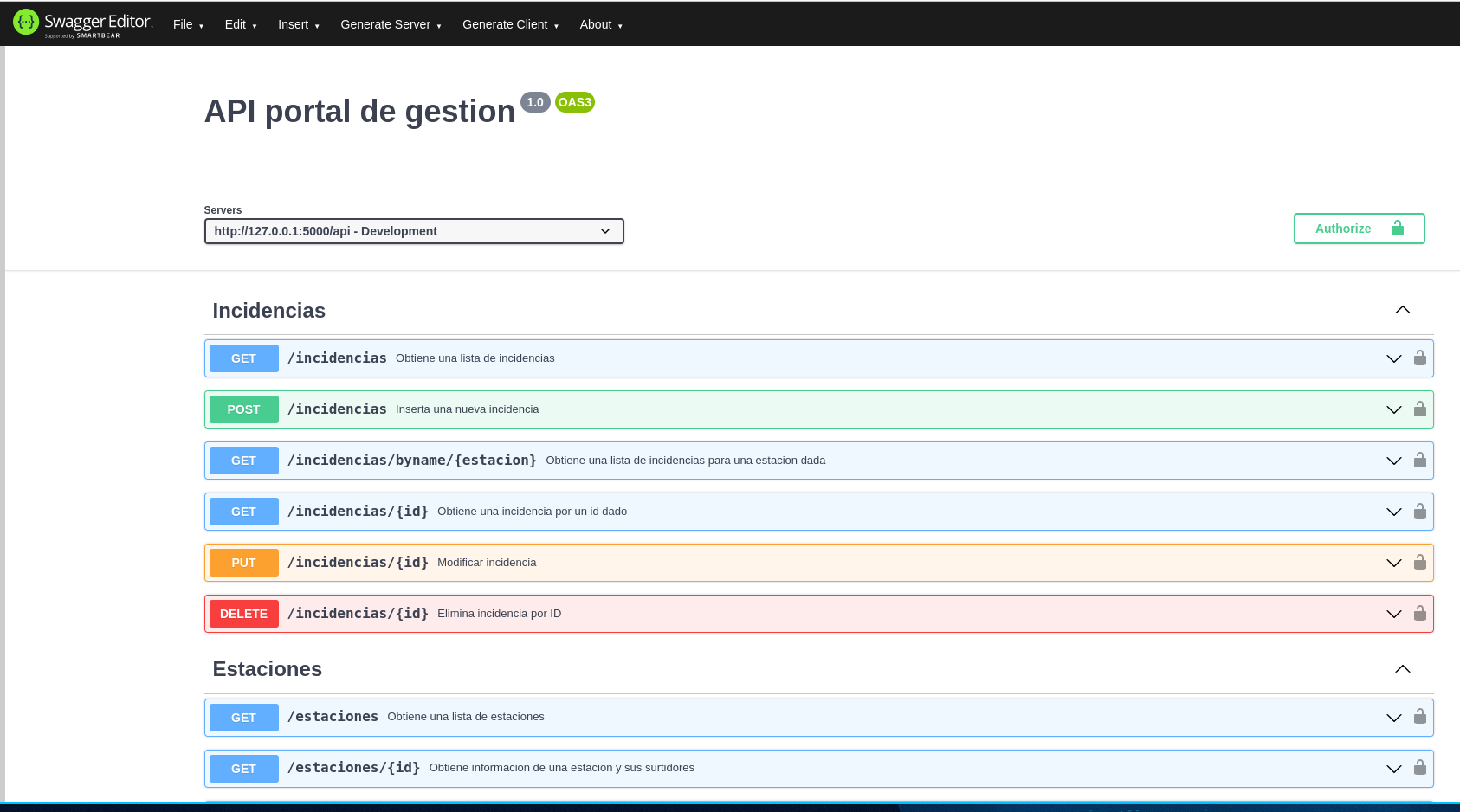The height and width of the screenshot is (812, 1460).
Task: Click lock icon on DELETE /incidencias/{id} row
Action: coord(1420,613)
